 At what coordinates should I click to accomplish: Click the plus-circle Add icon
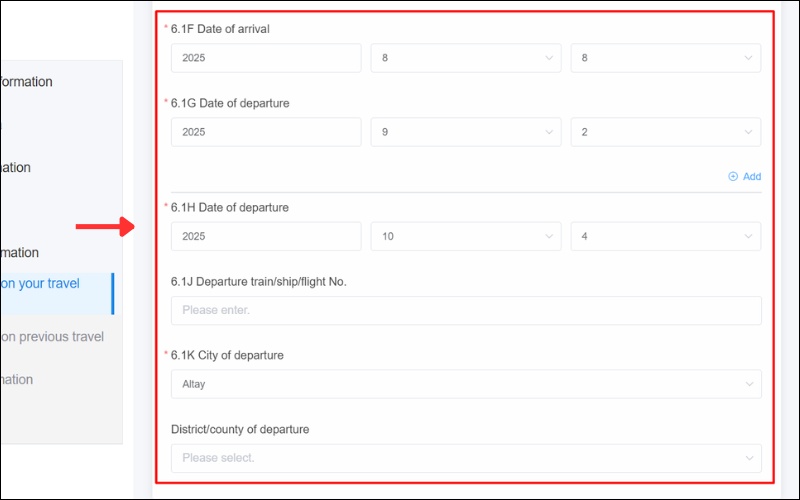pos(733,176)
